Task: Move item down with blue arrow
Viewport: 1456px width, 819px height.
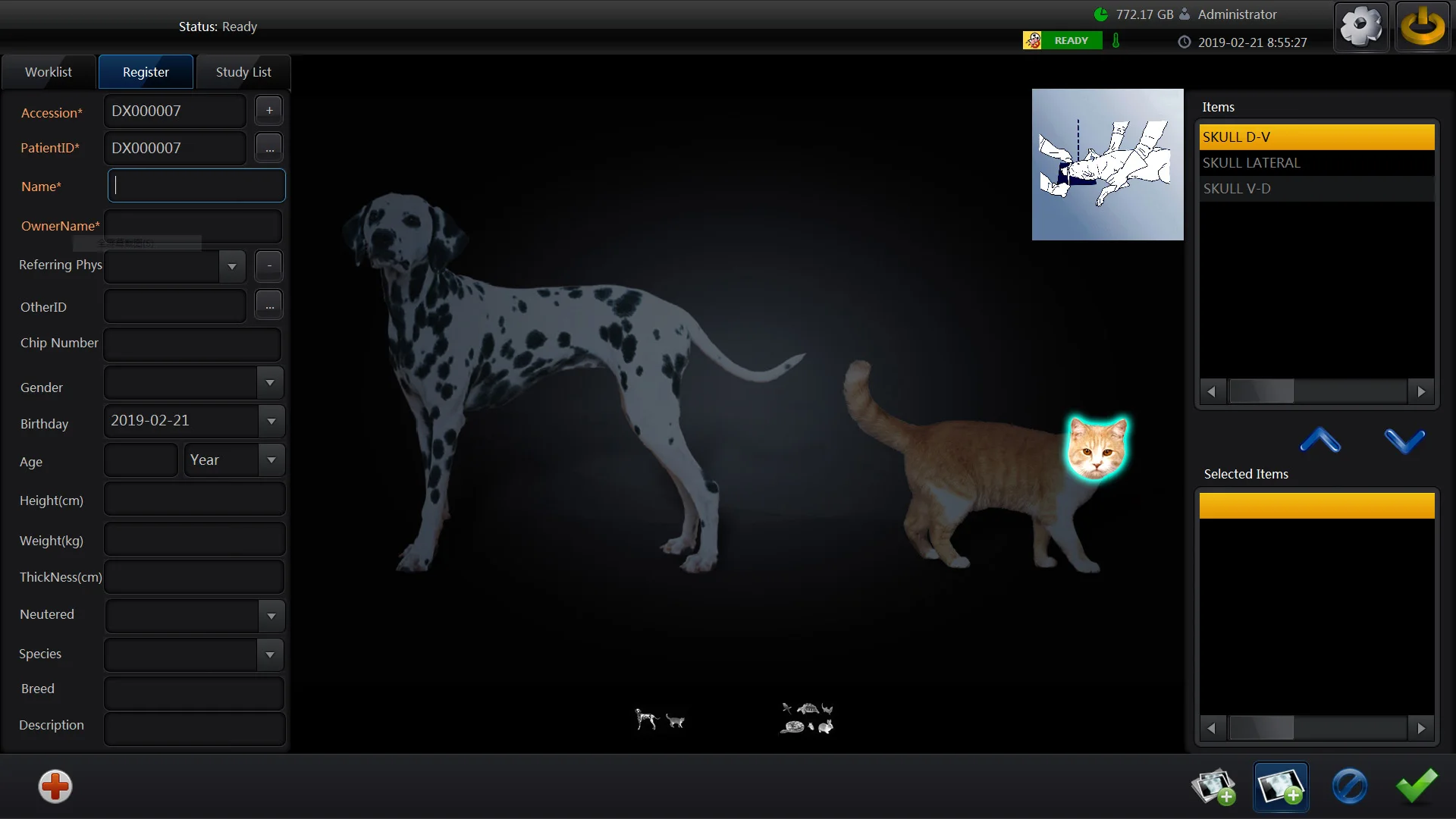Action: [1404, 441]
